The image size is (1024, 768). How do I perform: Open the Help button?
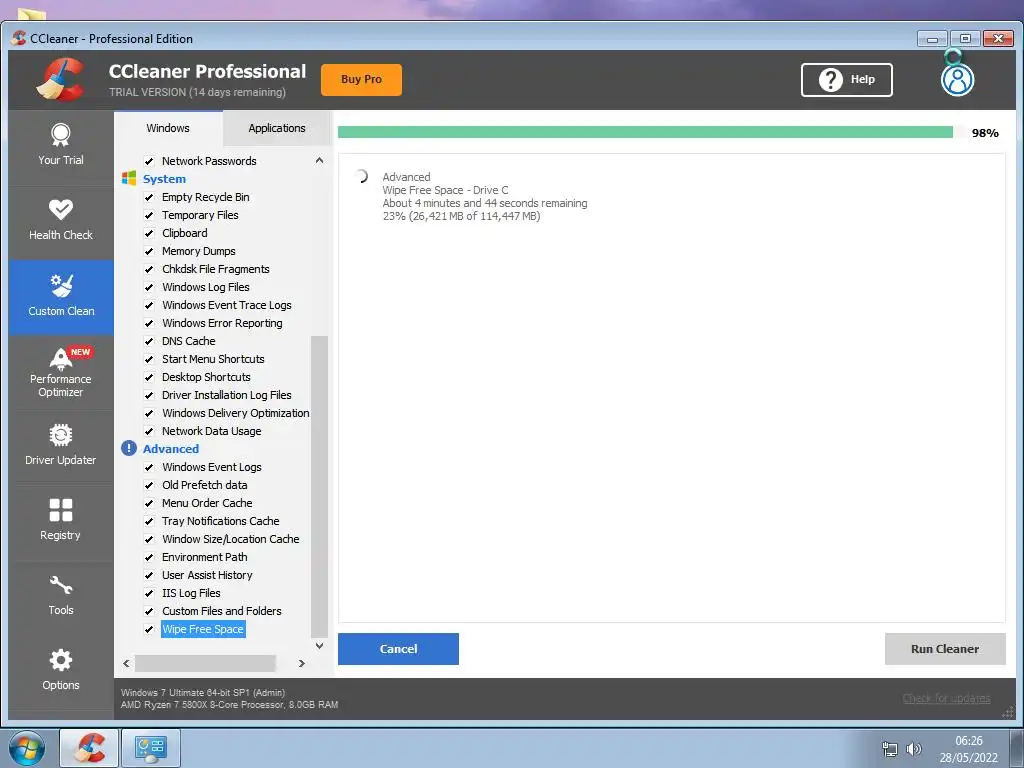tap(846, 80)
